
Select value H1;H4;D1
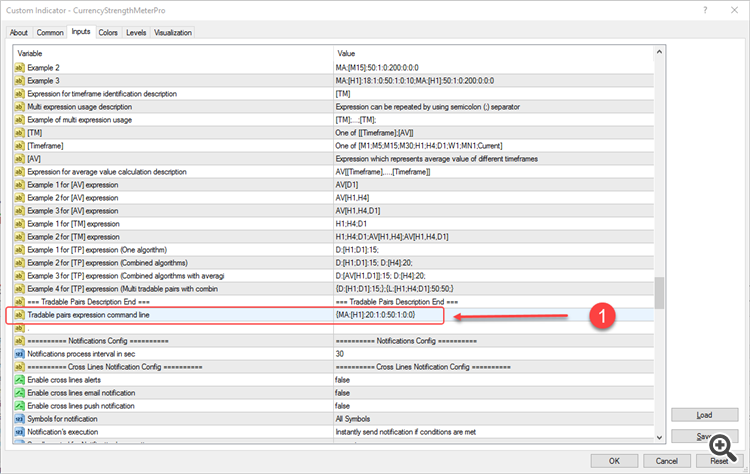coord(352,224)
